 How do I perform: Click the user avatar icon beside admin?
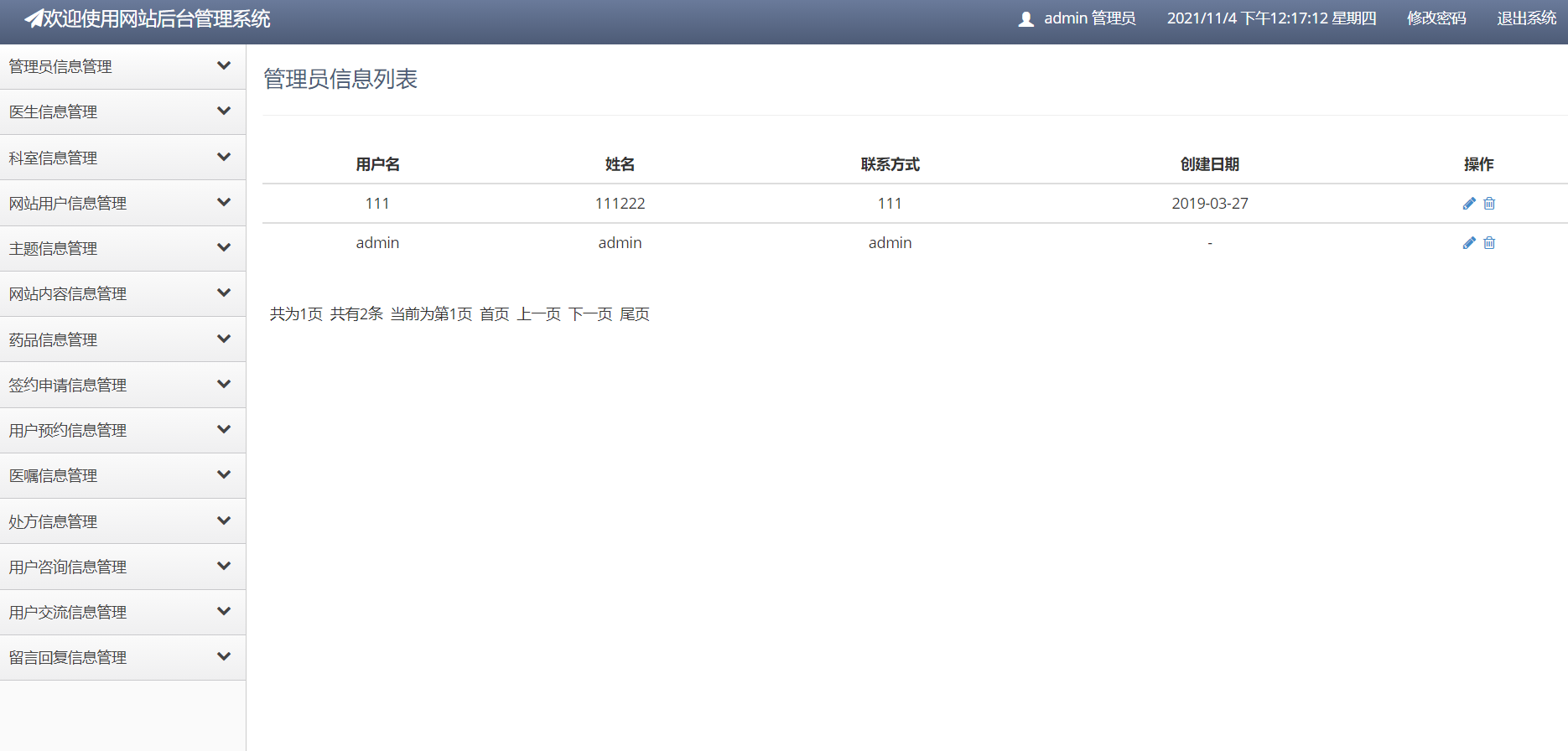(1025, 19)
